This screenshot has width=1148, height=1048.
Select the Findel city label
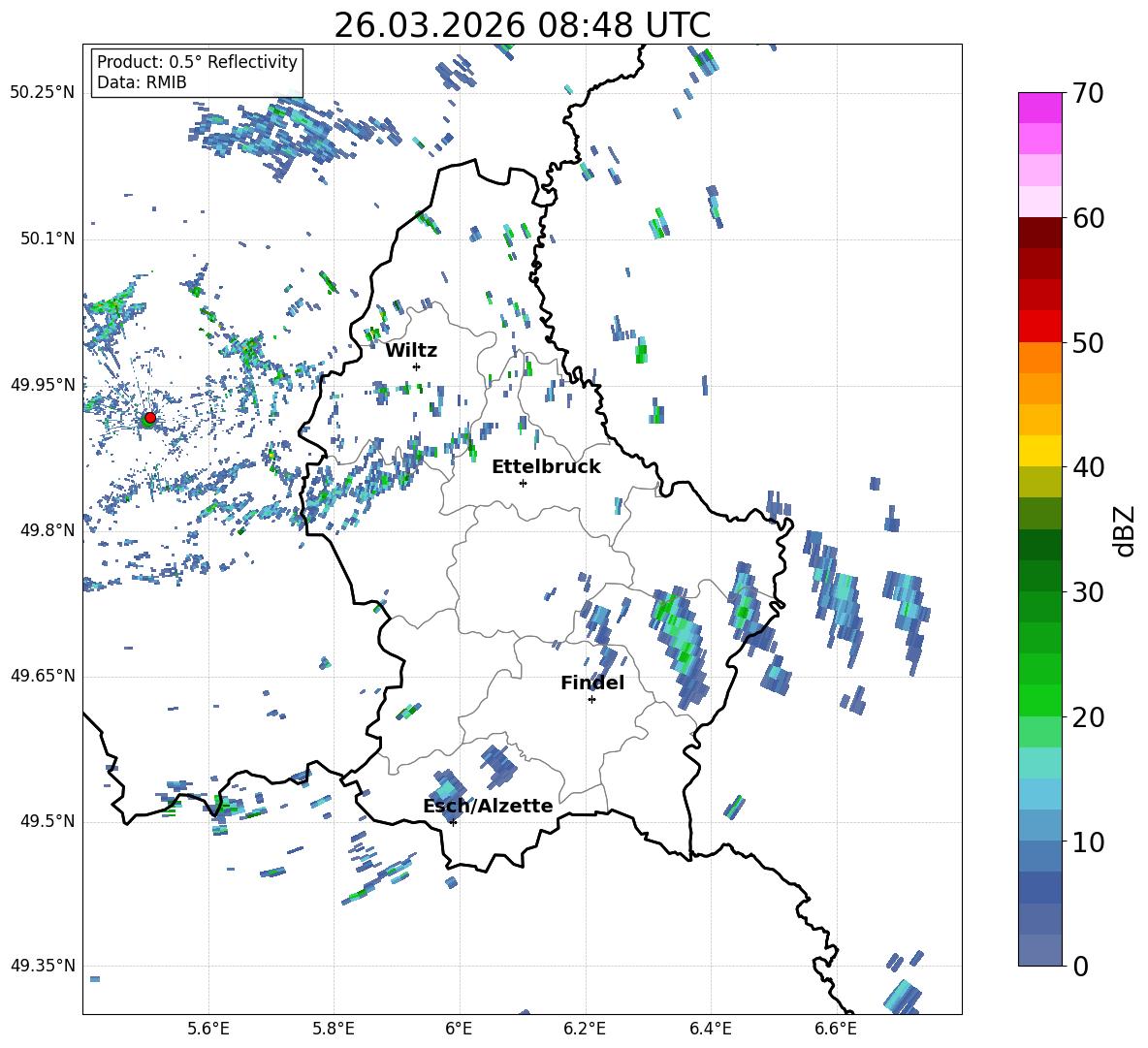pos(592,683)
